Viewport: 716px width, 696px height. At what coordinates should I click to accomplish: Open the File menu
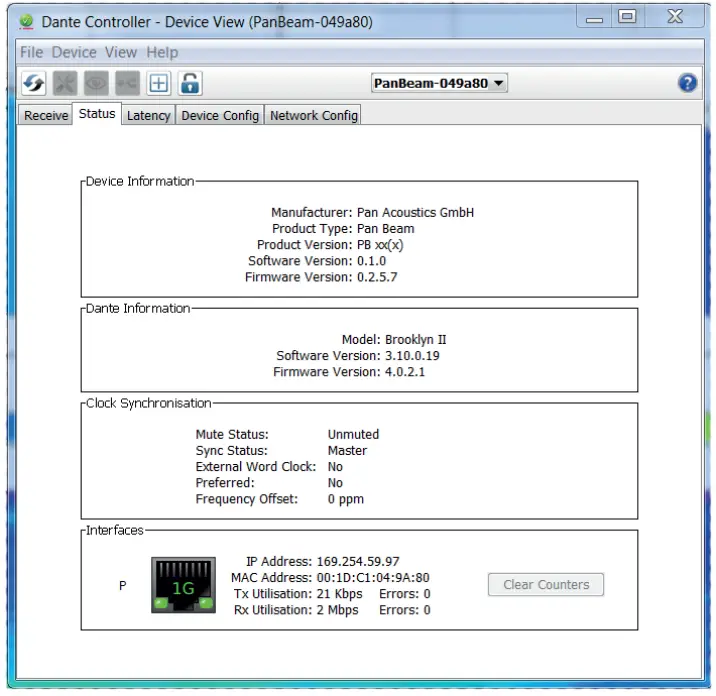32,53
